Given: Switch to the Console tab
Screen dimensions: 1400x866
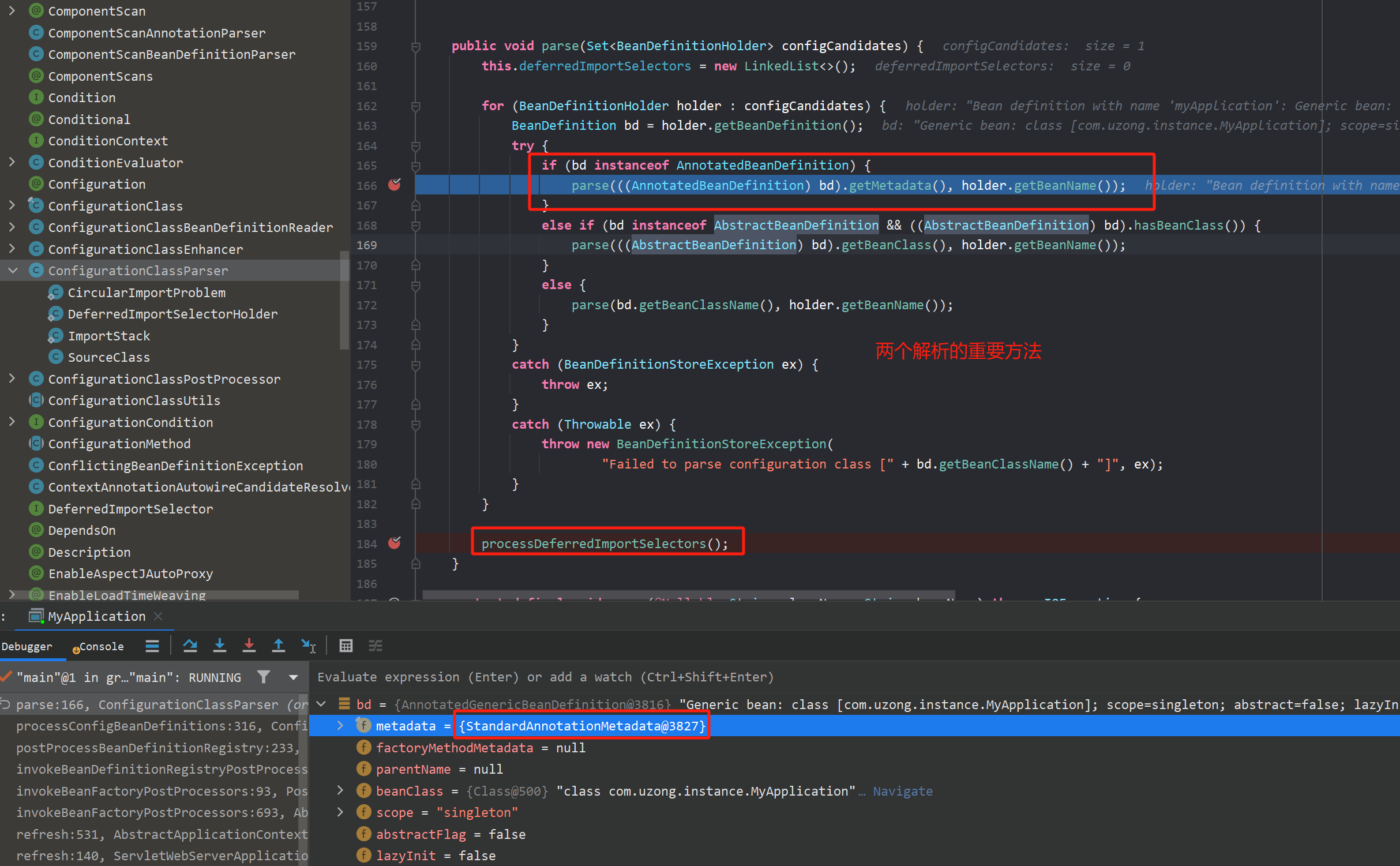Looking at the screenshot, I should [x=100, y=646].
